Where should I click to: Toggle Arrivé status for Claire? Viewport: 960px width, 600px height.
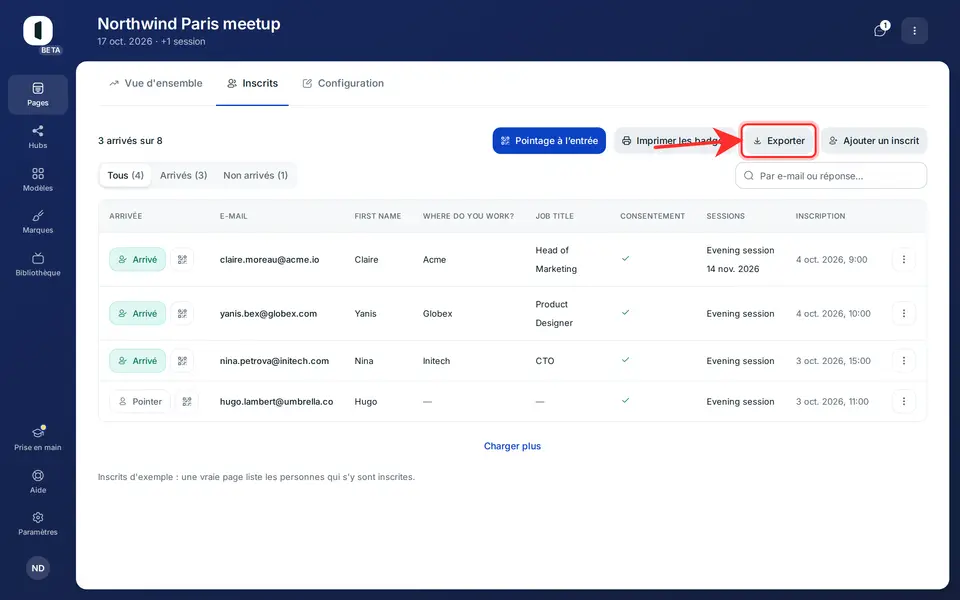[x=138, y=260]
